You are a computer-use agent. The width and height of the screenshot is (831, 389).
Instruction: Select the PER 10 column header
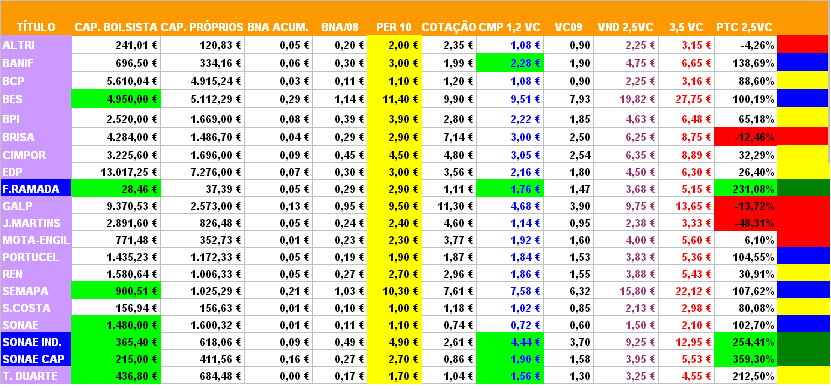click(x=394, y=27)
